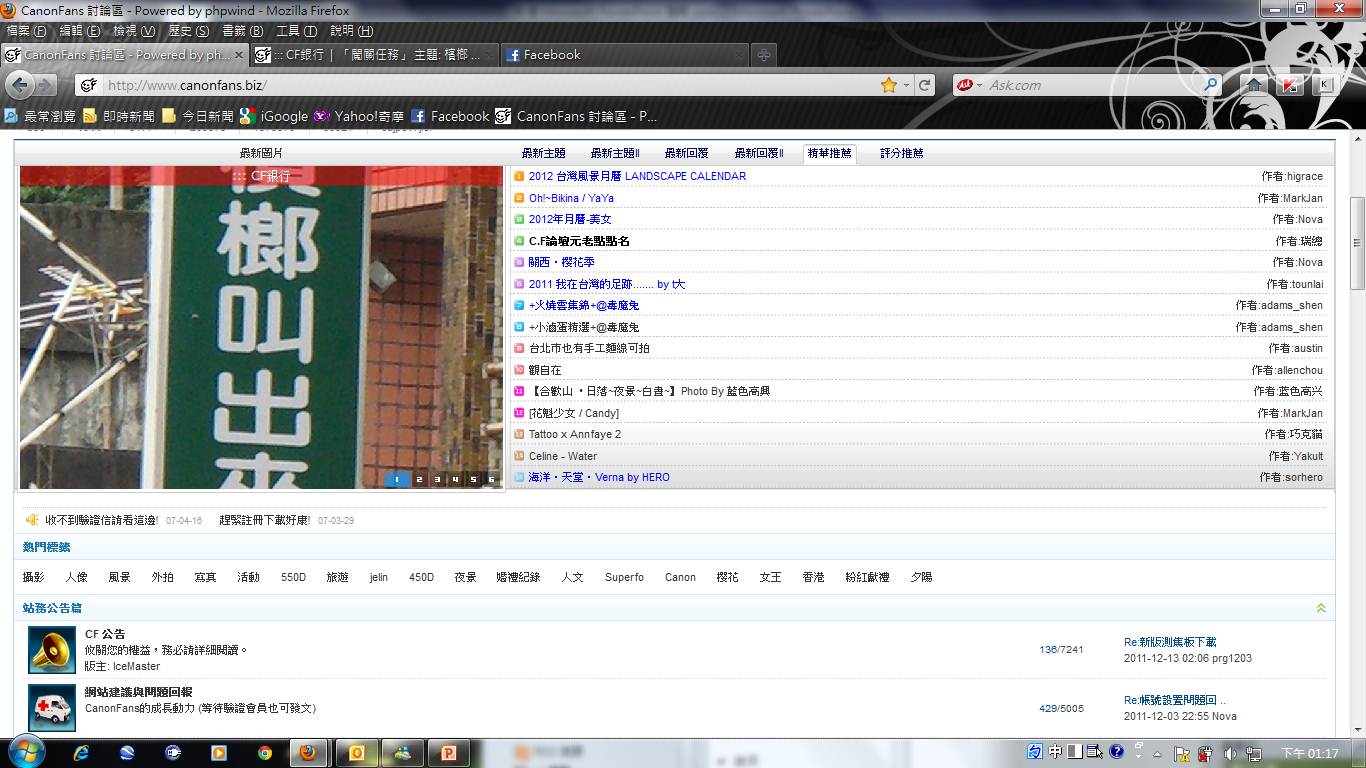Open the C.F論壇元老點點名 thread

click(x=579, y=241)
